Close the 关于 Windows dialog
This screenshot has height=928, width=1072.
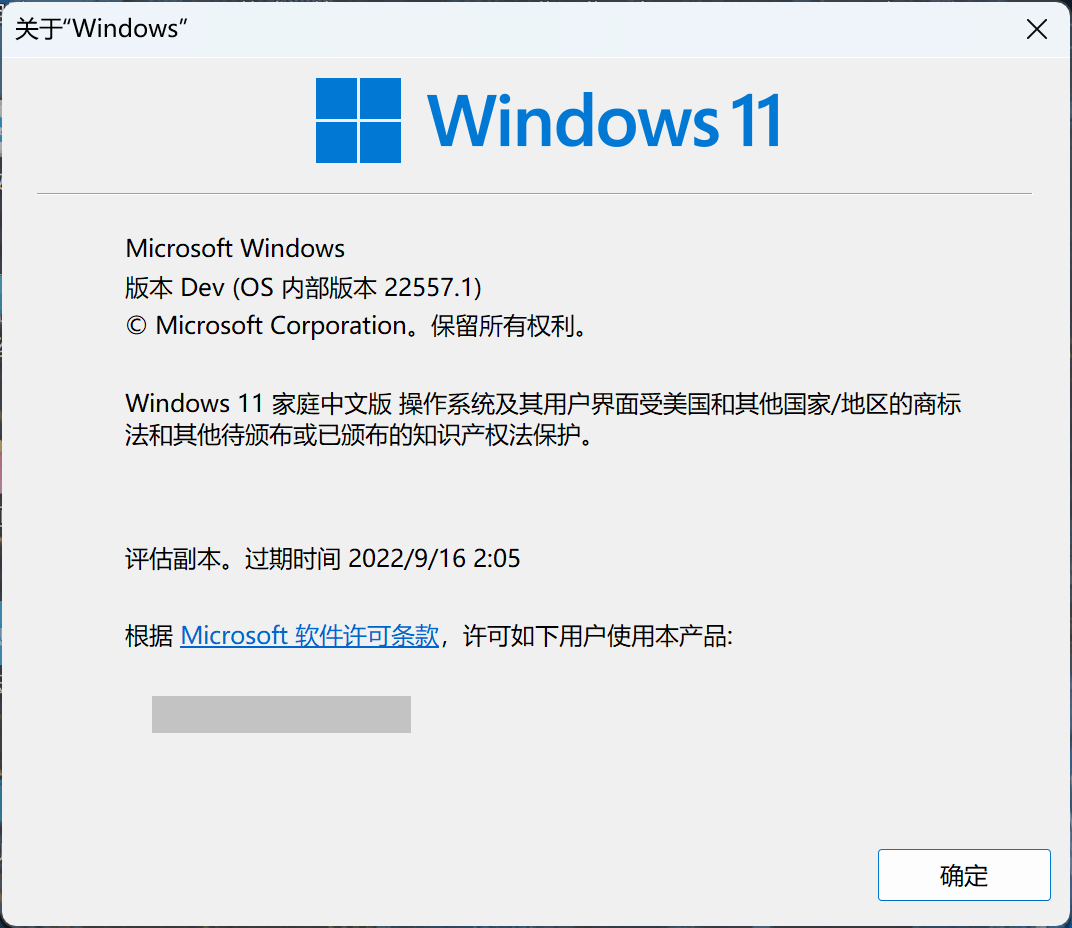click(1036, 29)
